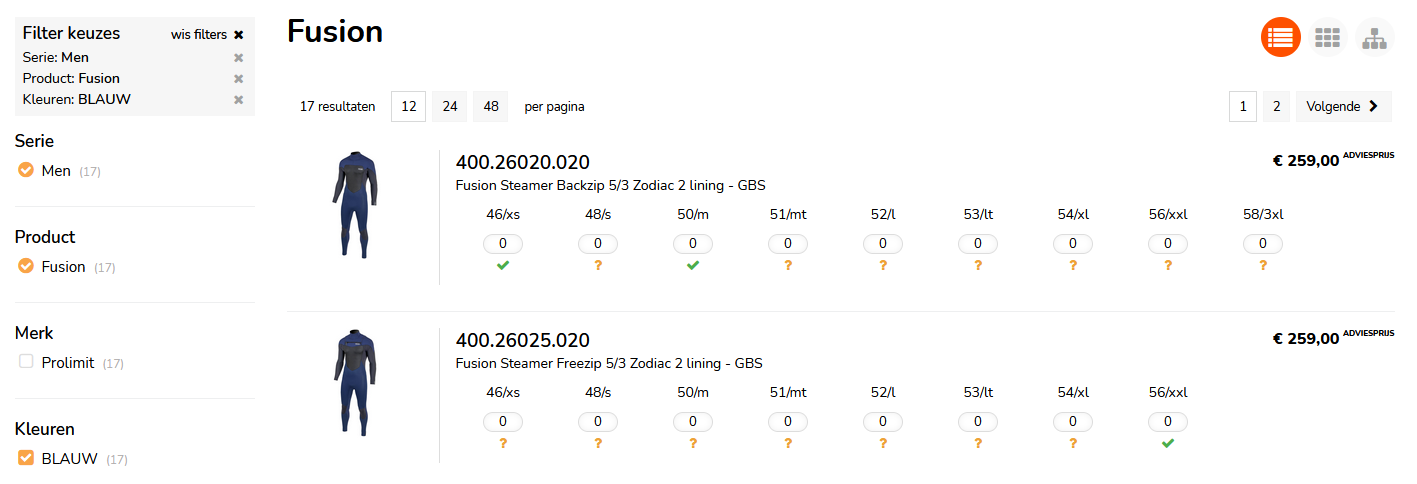The image size is (1417, 484).
Task: Remove the Serie: Men filter
Action: (x=238, y=58)
